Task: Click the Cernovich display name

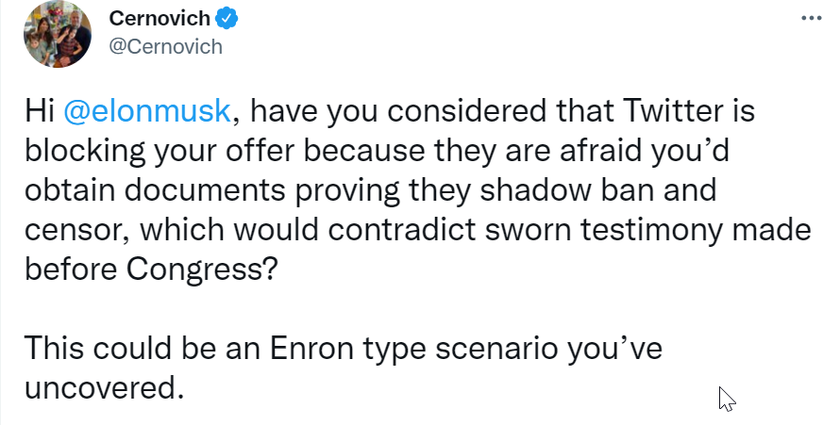Action: click(160, 19)
